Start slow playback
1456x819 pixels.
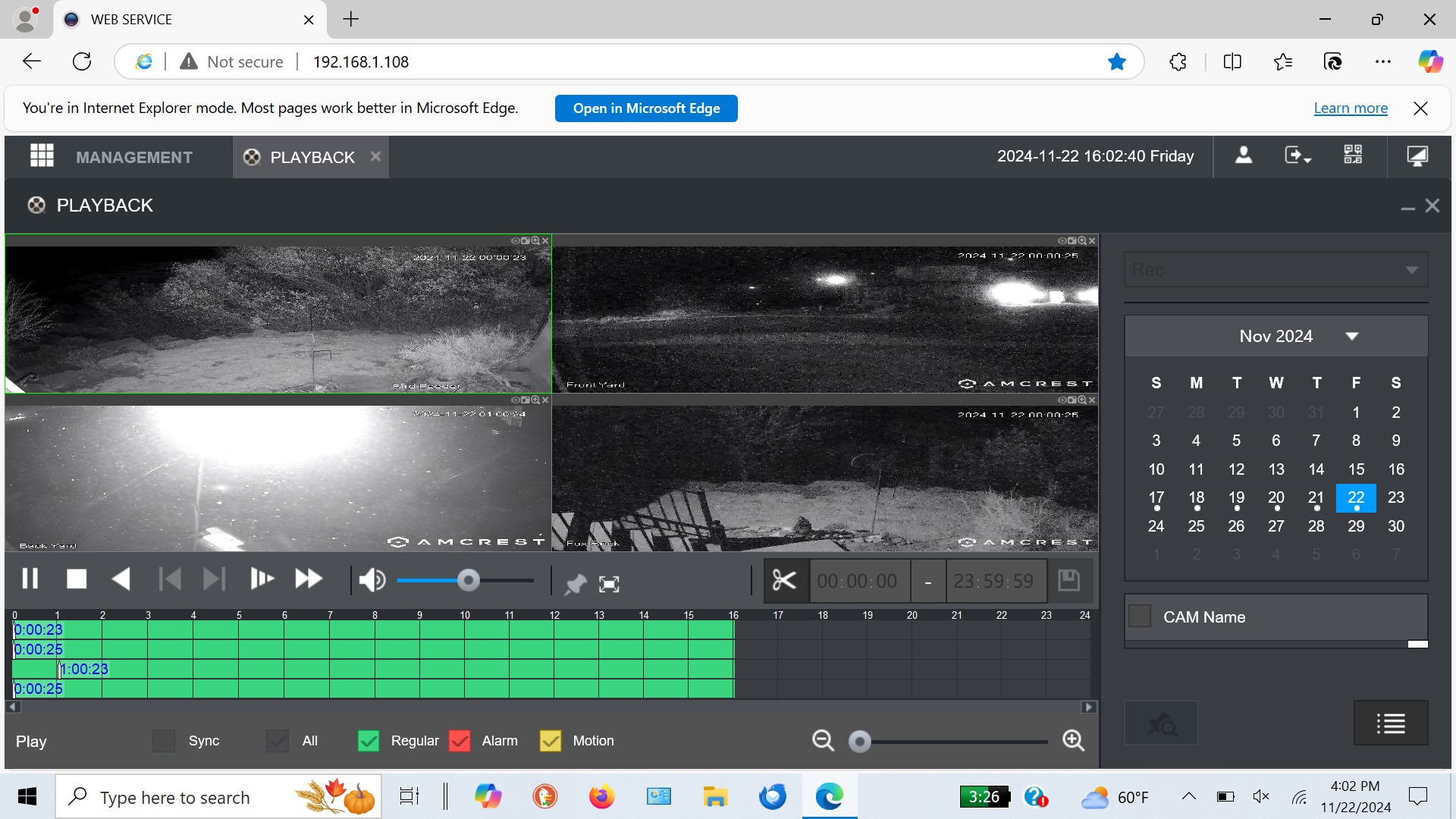coord(262,580)
